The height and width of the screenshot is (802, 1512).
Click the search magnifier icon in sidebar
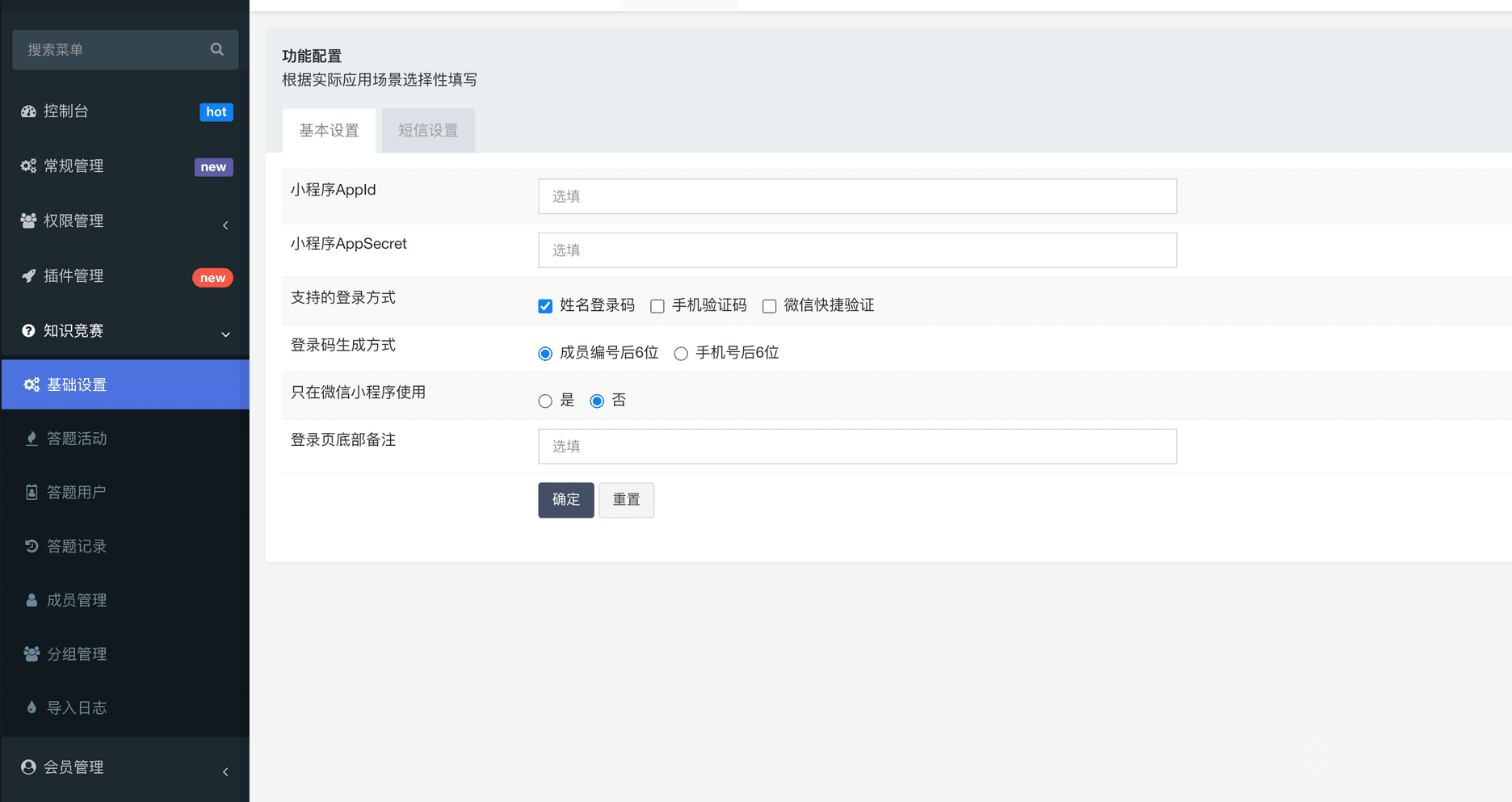[216, 49]
